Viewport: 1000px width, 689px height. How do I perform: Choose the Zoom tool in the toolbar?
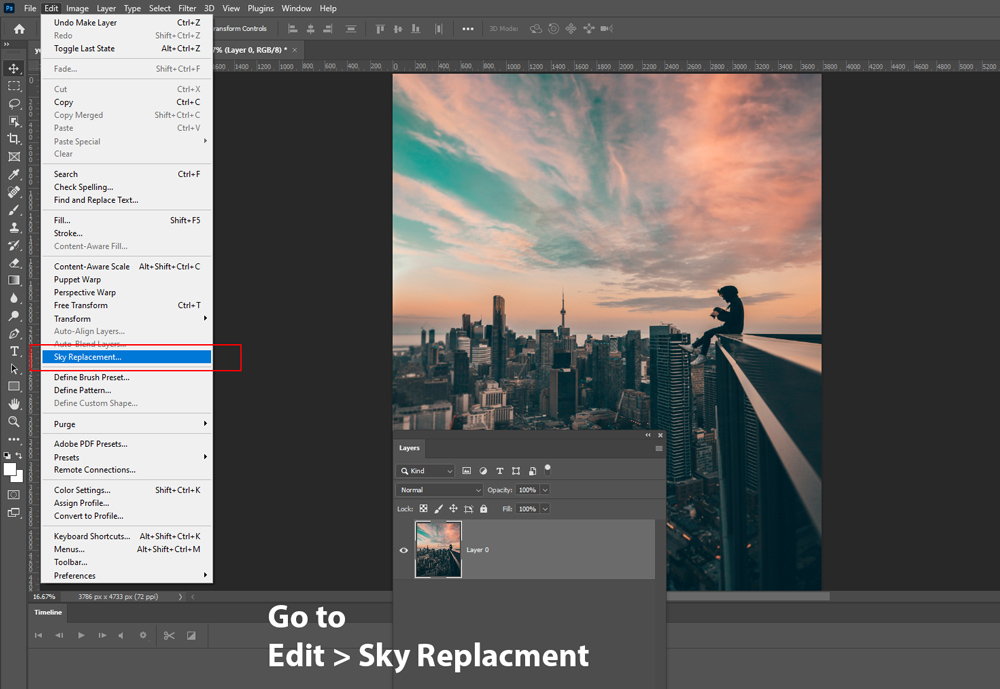[14, 421]
